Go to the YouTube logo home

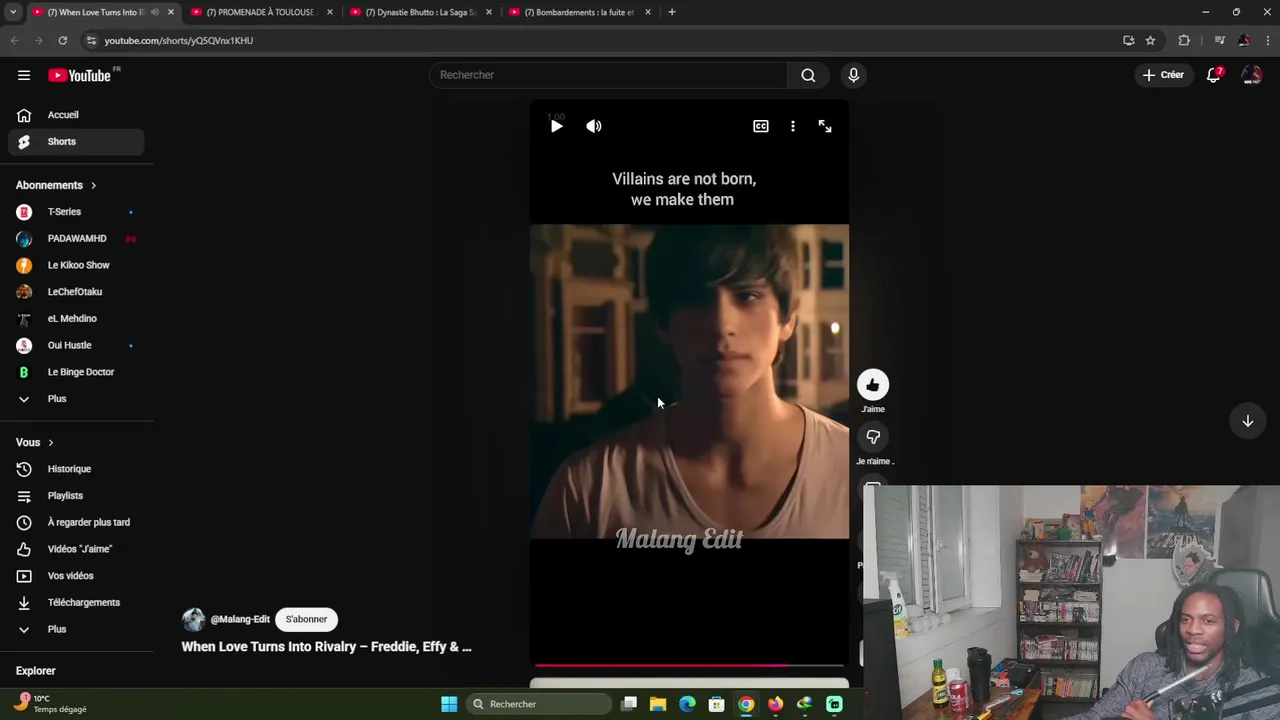80,75
